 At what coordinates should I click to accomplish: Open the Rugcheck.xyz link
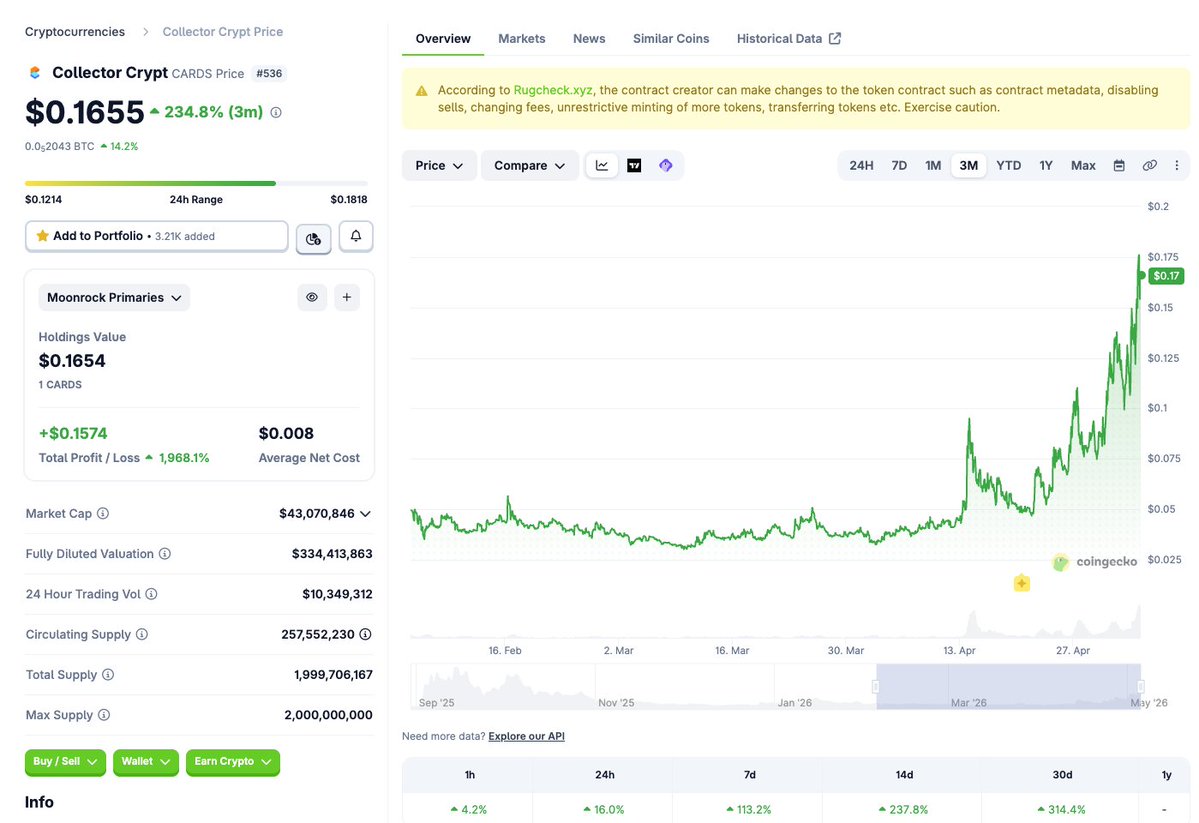(x=553, y=90)
